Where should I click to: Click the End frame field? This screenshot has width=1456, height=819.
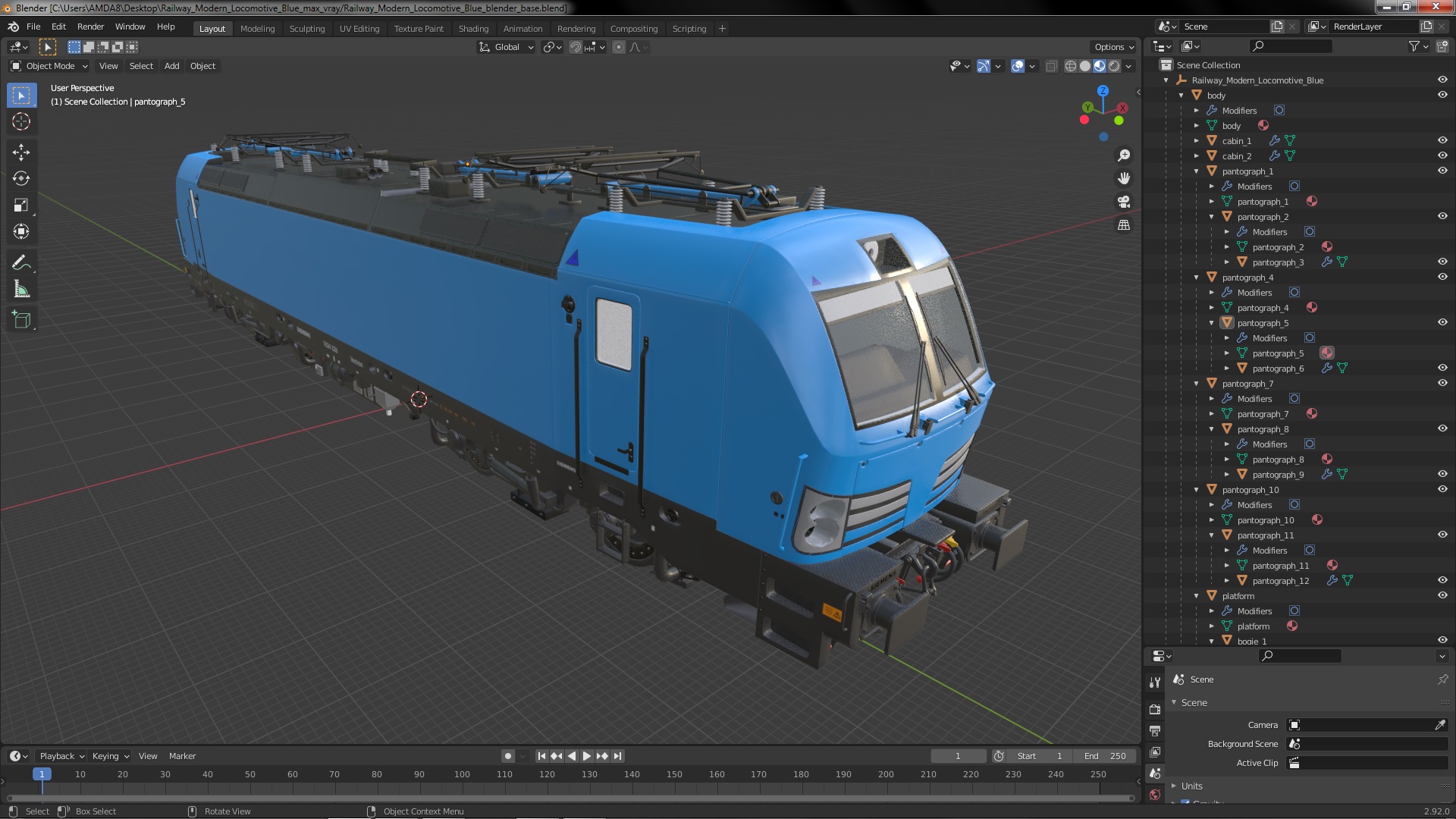[1104, 756]
